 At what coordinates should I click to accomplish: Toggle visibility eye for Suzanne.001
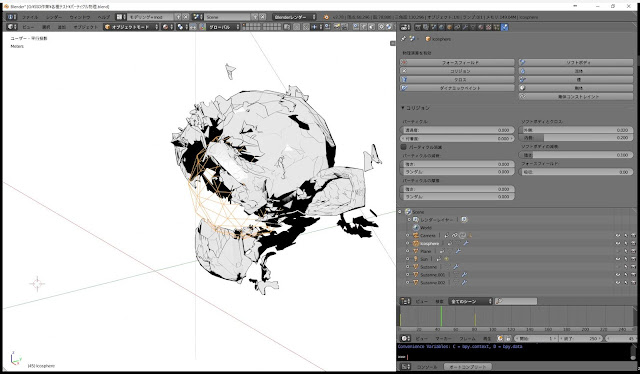tap(618, 274)
